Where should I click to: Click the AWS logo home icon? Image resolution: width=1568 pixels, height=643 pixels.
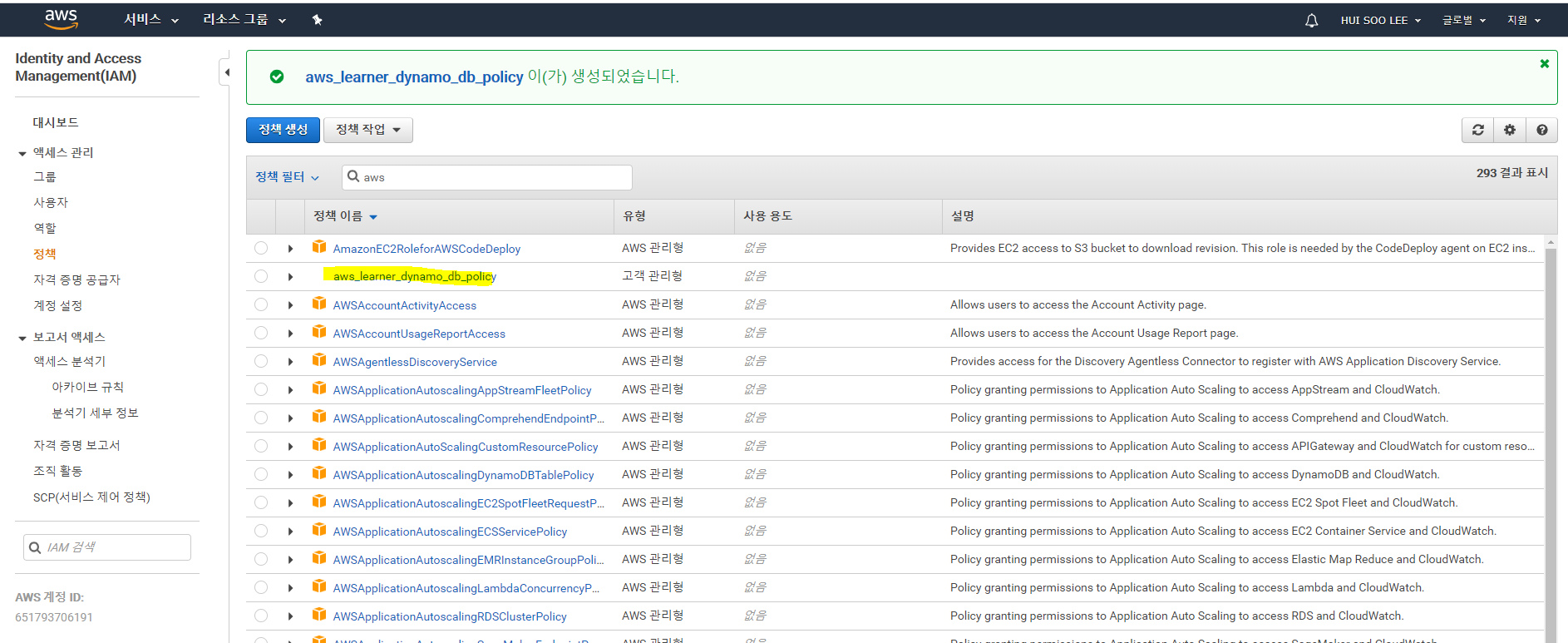(x=61, y=19)
